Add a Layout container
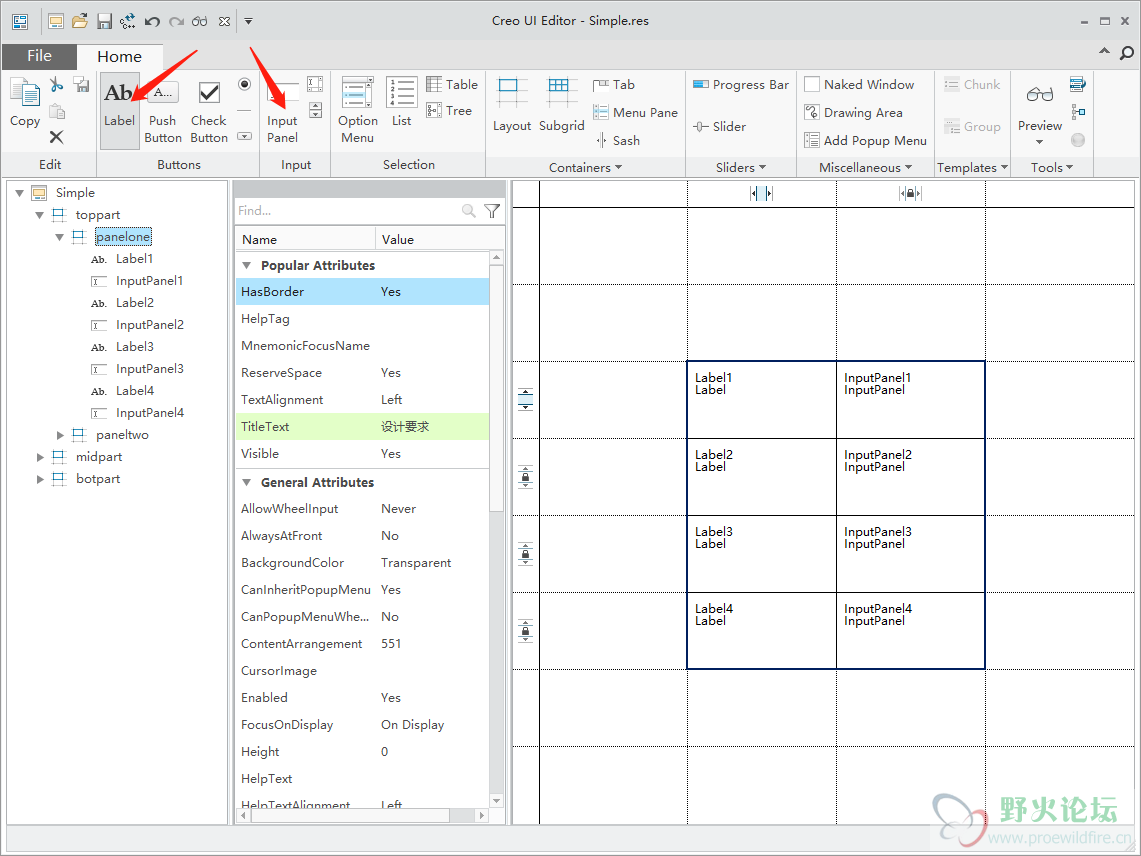 pos(512,105)
